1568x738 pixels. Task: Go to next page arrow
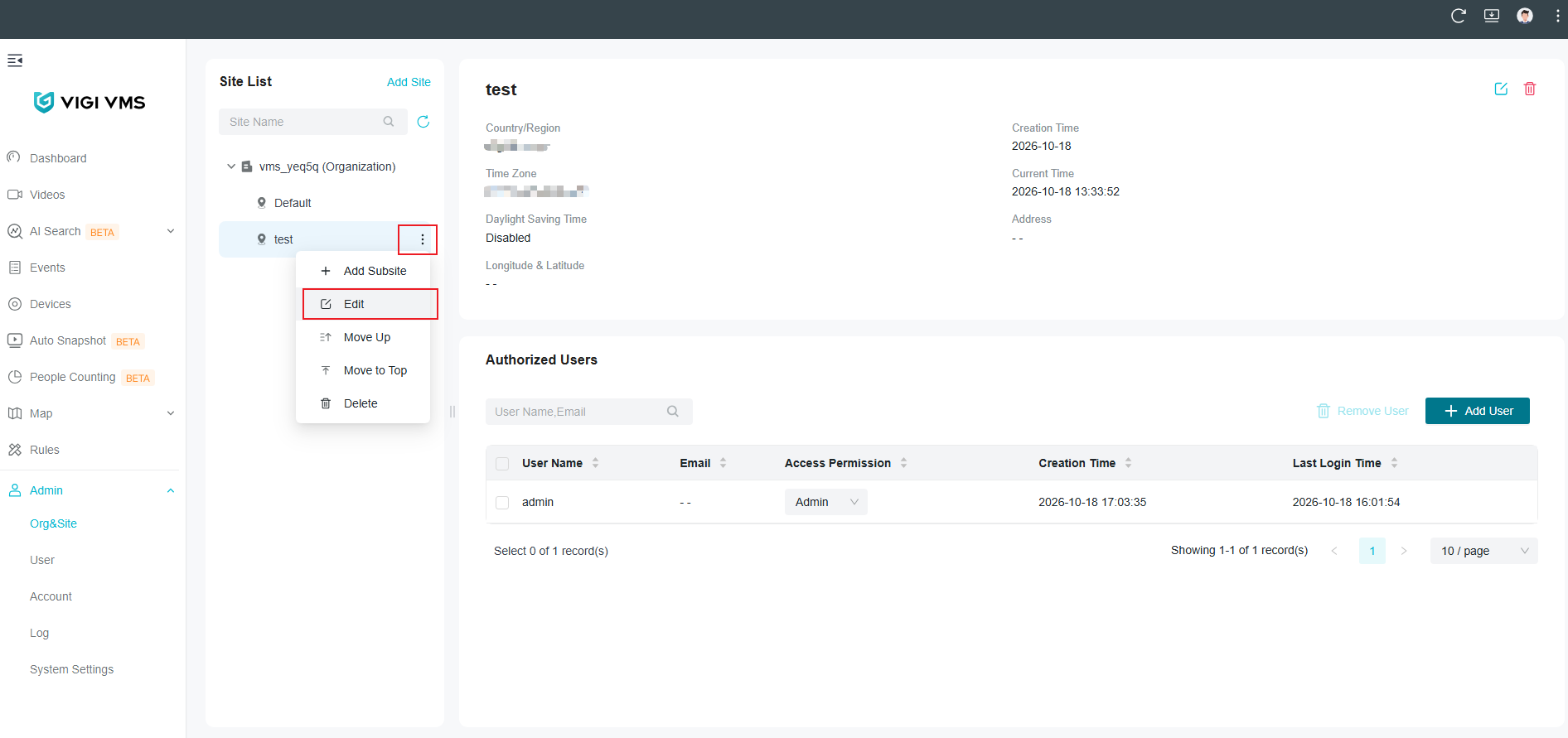pos(1404,551)
